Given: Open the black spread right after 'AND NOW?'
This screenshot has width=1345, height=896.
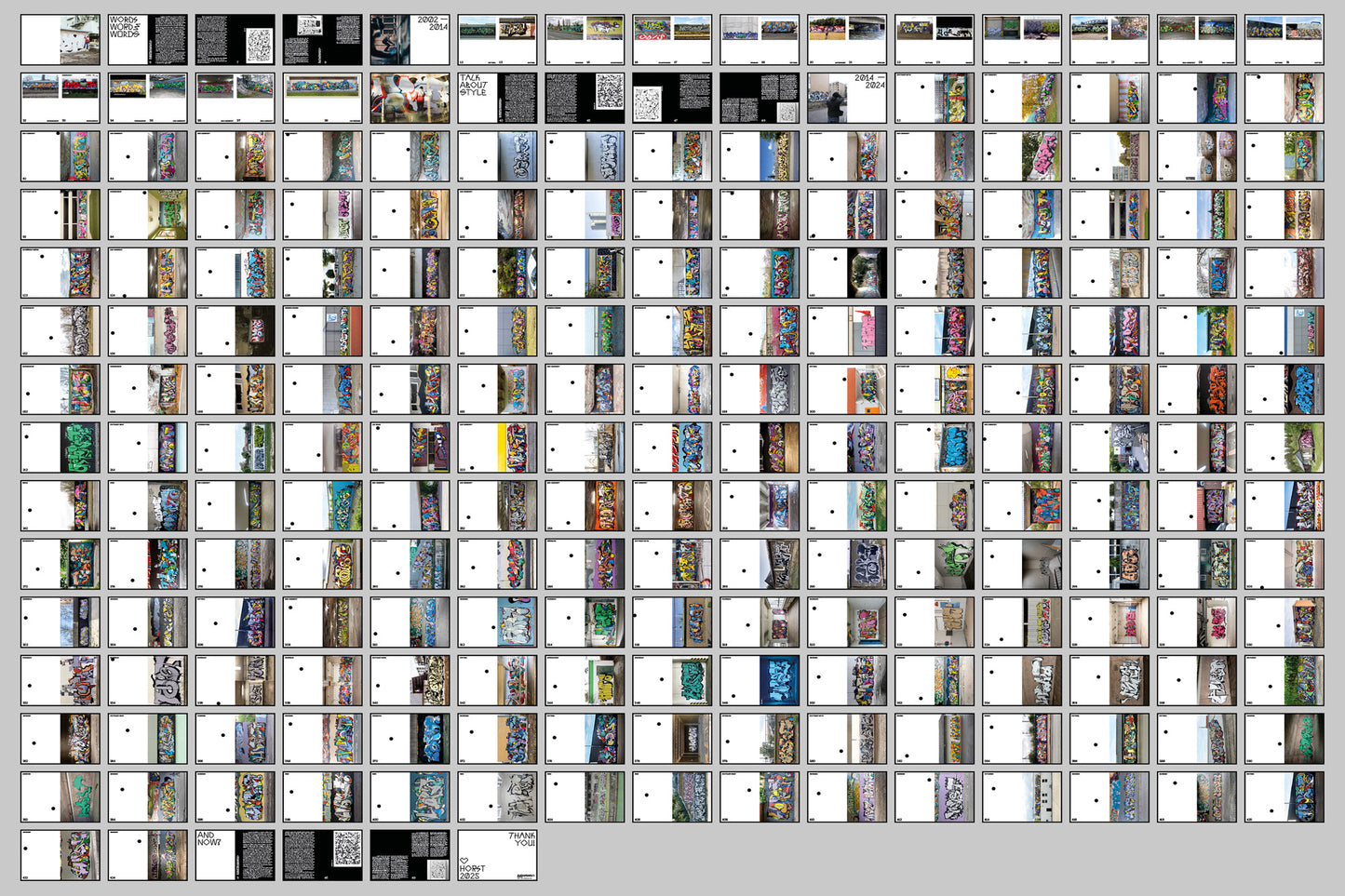Looking at the screenshot, I should click(322, 855).
